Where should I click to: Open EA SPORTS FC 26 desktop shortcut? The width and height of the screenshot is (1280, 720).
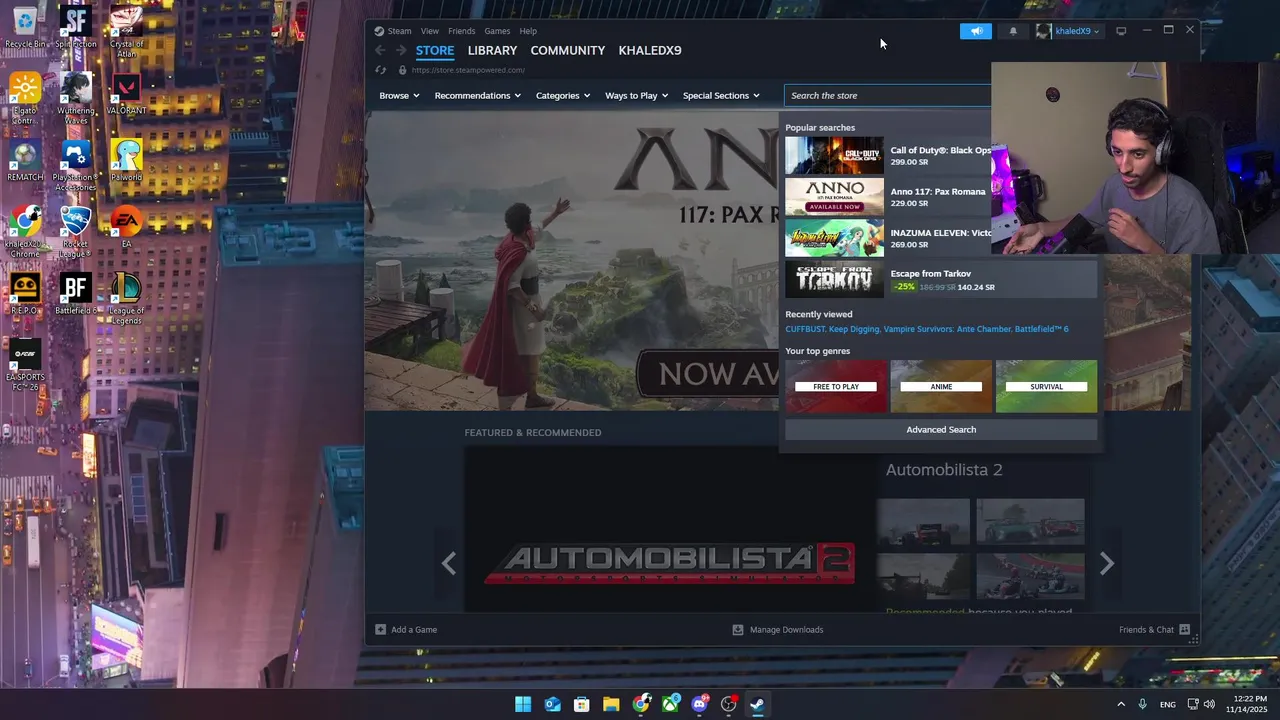[x=25, y=365]
